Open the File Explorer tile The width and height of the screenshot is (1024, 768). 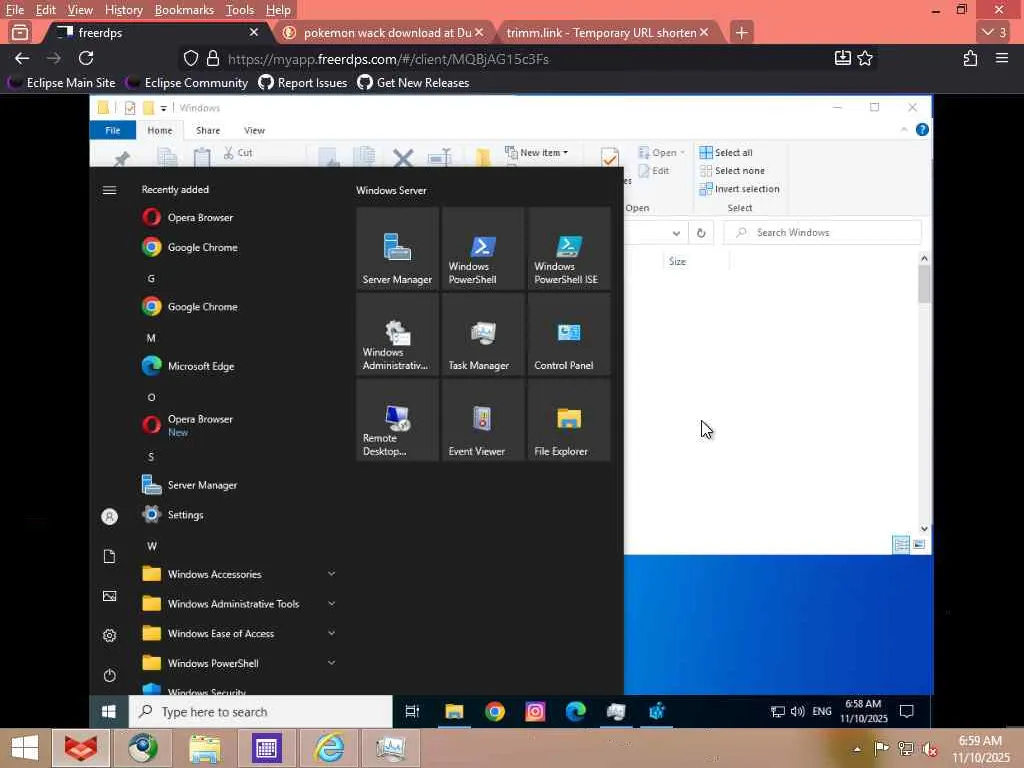pyautogui.click(x=569, y=420)
